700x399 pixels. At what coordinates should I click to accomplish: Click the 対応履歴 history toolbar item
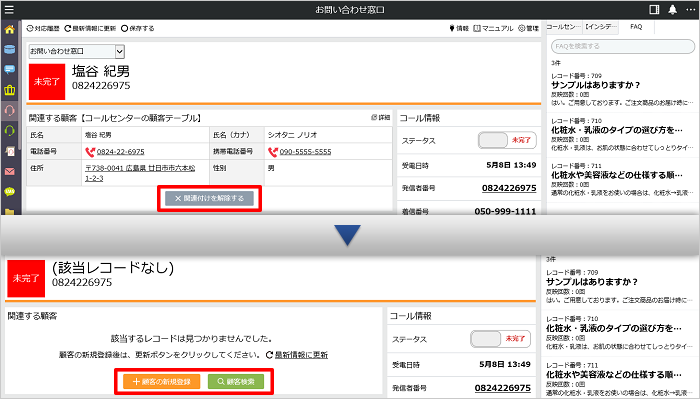[43, 28]
